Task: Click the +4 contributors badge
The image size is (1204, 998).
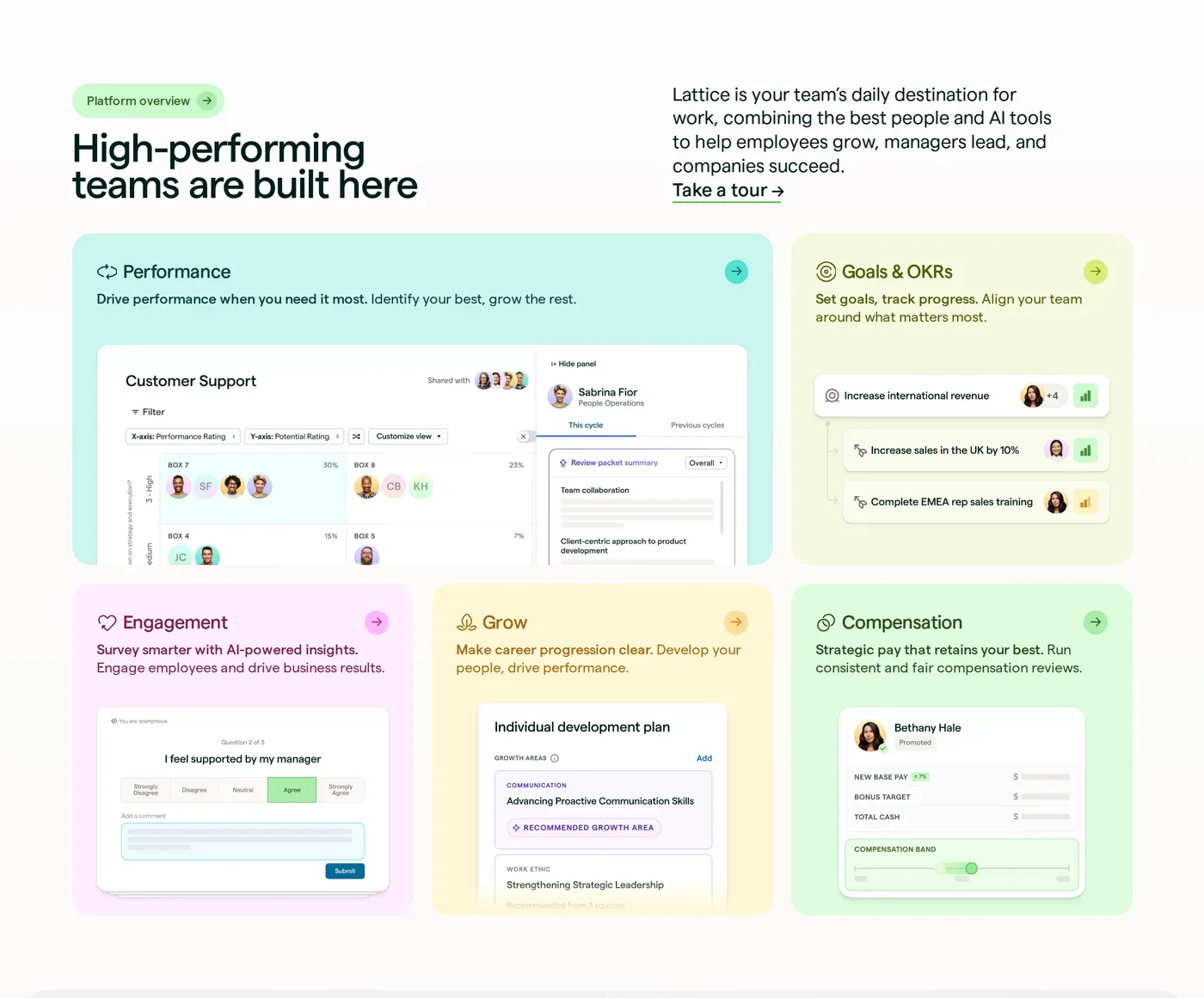Action: click(1053, 395)
